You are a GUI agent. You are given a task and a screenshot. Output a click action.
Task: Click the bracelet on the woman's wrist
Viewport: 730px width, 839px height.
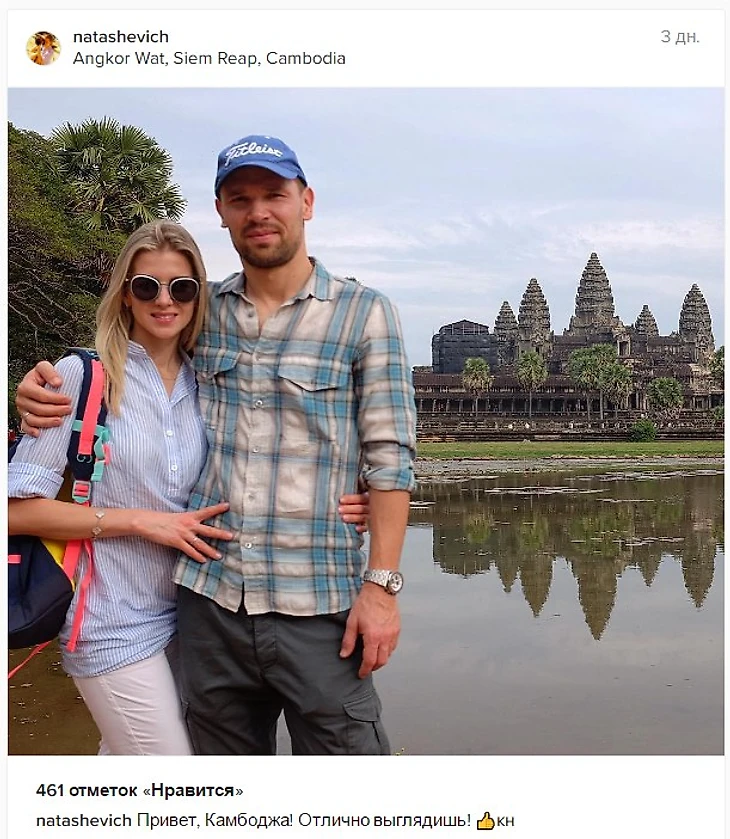(97, 524)
